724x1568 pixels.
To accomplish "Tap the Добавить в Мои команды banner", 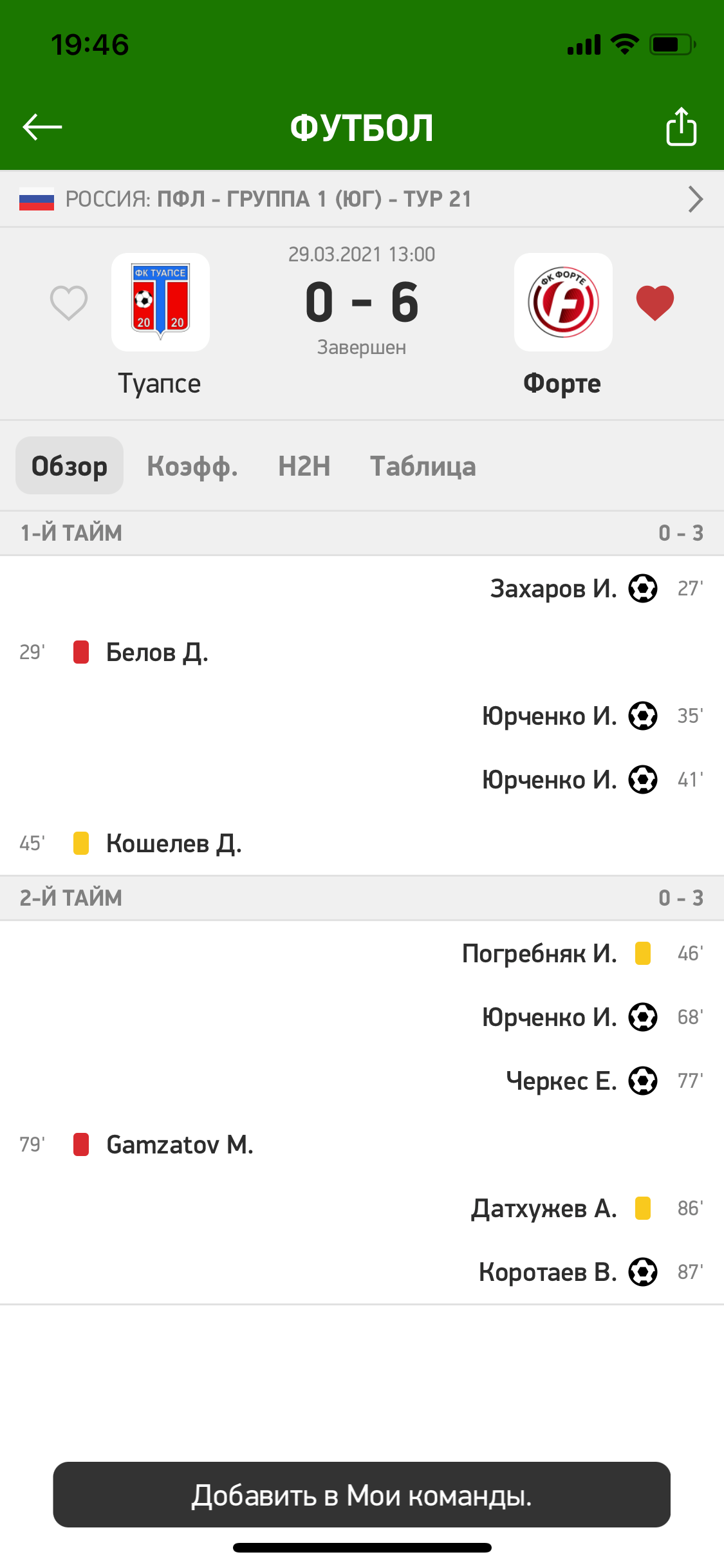I will [x=362, y=1495].
